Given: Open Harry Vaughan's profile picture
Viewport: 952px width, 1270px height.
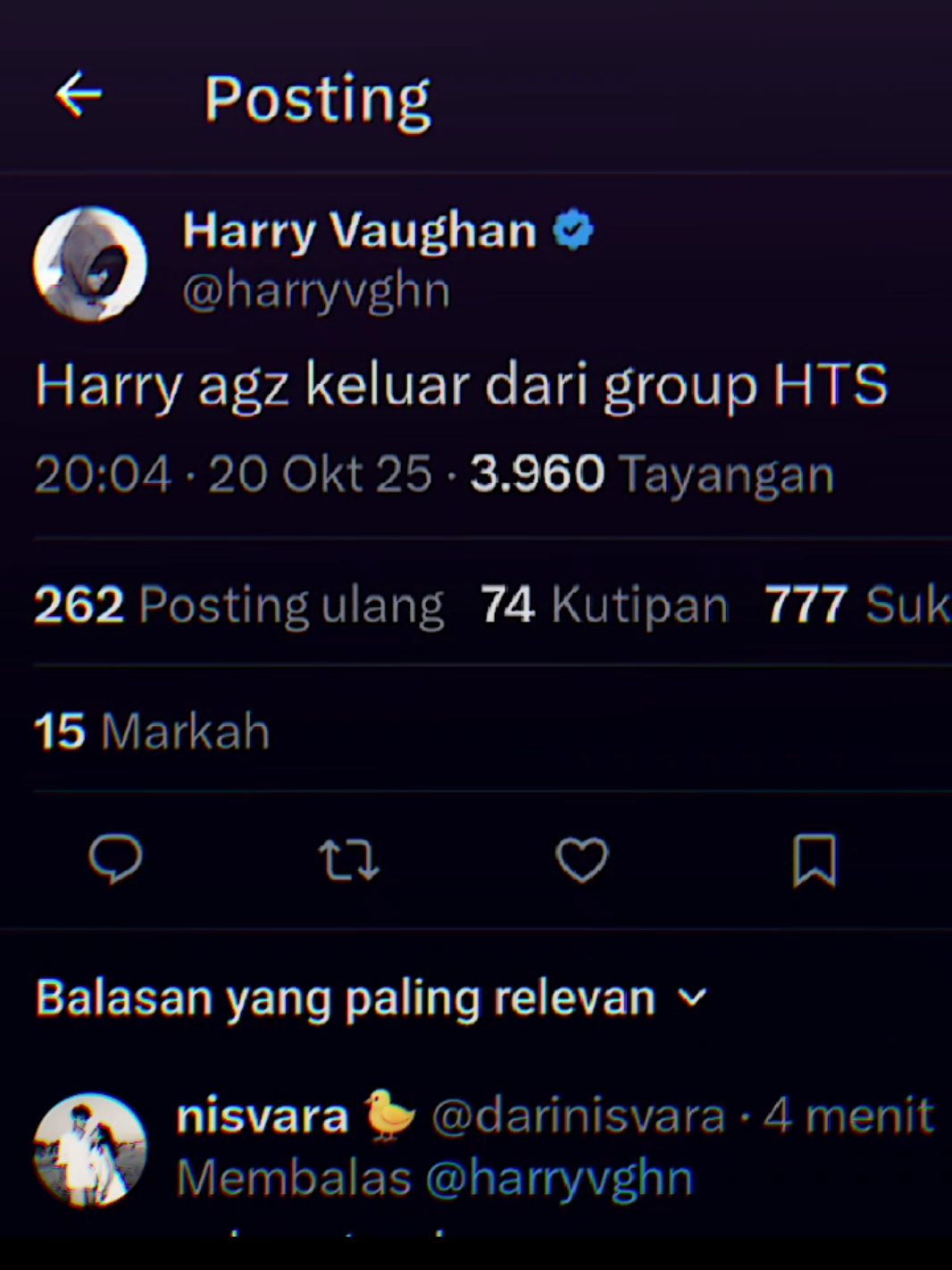Looking at the screenshot, I should tap(90, 264).
